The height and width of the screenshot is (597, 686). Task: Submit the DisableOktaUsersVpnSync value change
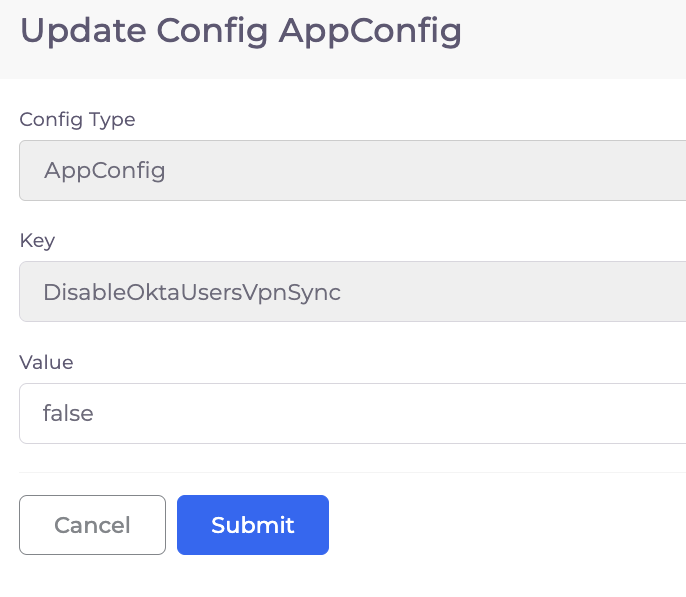tap(253, 525)
